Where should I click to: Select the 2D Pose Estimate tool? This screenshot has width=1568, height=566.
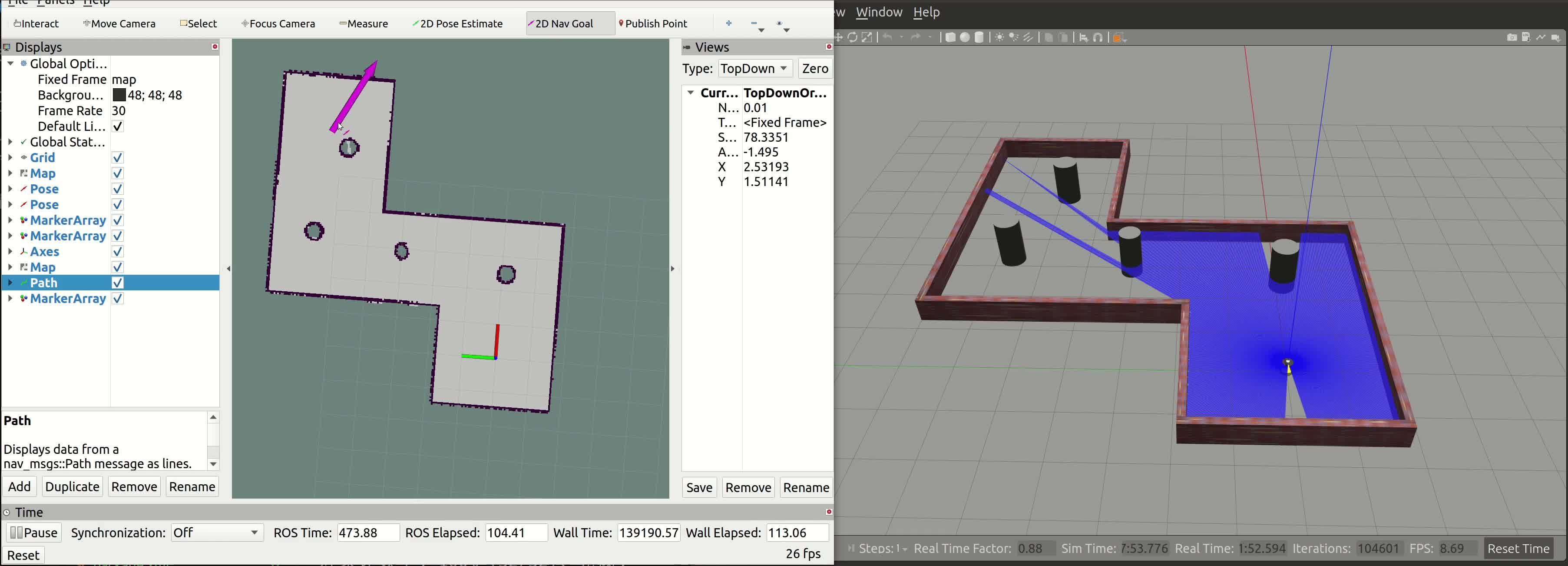457,24
